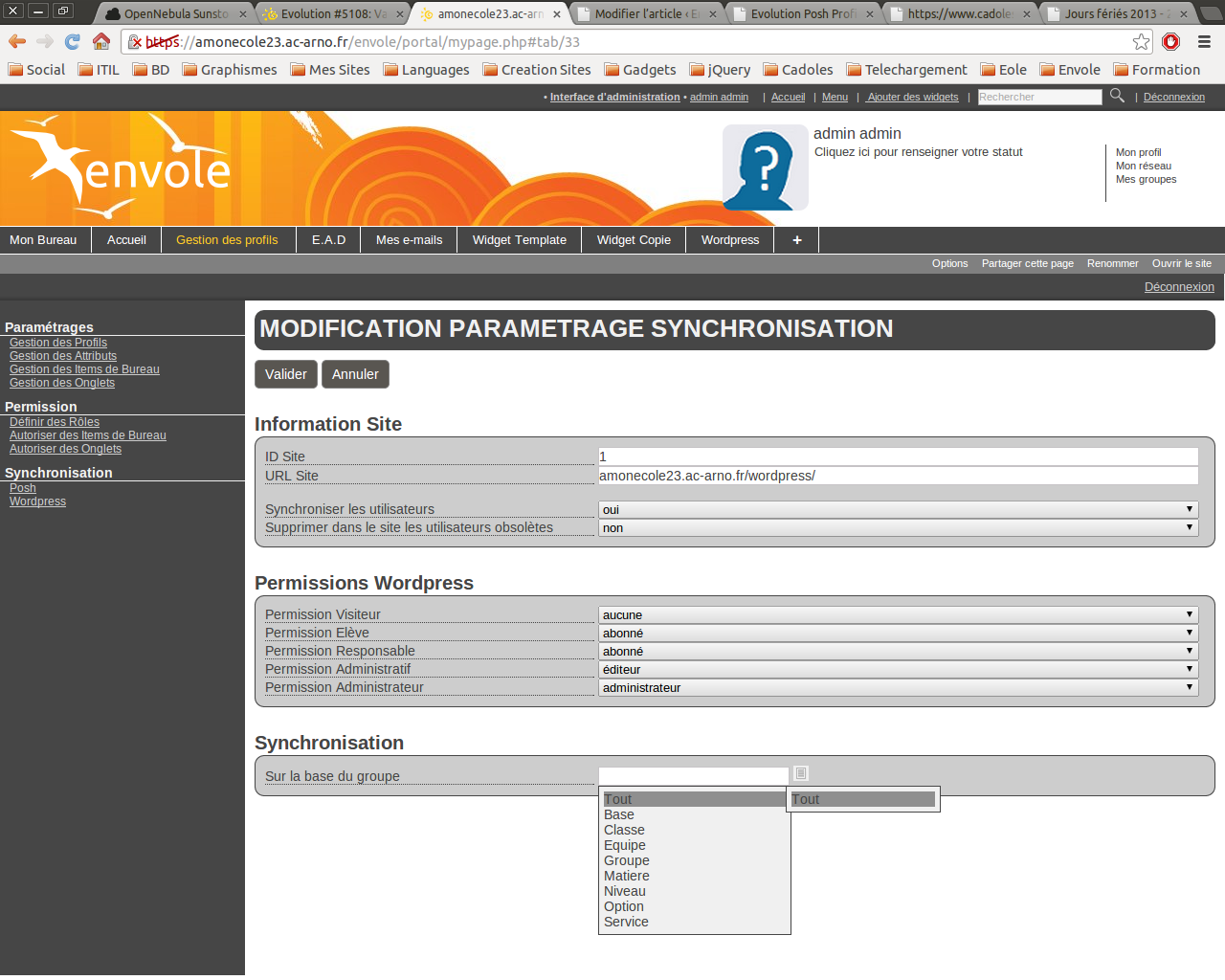This screenshot has width=1225, height=980.
Task: Choose Niveau from the group list
Action: 624,892
